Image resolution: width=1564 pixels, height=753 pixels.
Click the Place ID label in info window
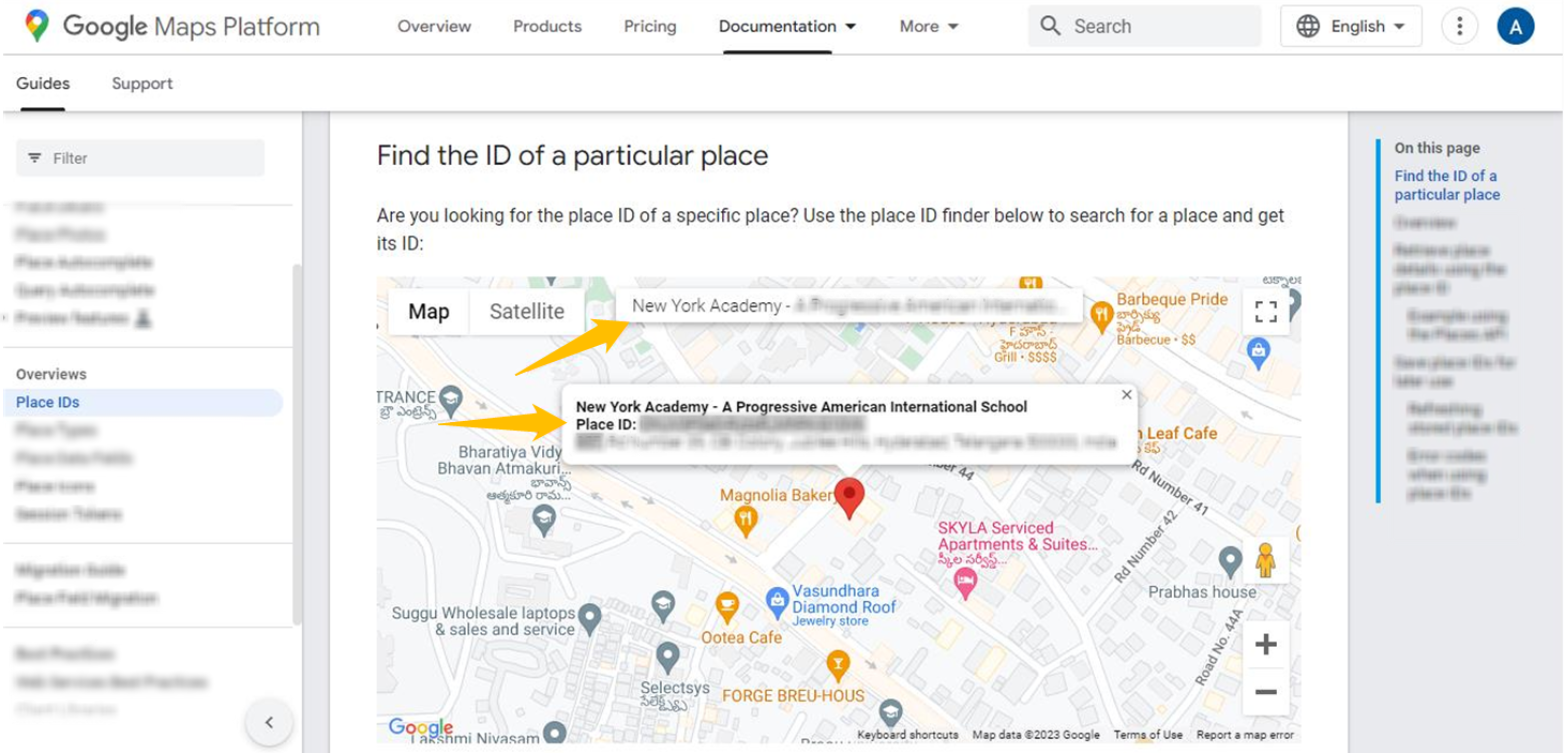tap(606, 424)
